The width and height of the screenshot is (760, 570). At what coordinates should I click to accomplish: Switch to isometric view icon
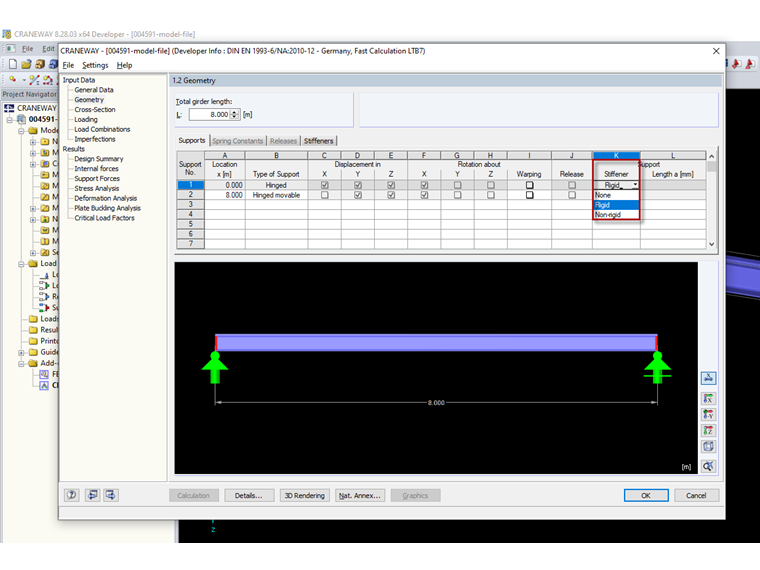(708, 446)
